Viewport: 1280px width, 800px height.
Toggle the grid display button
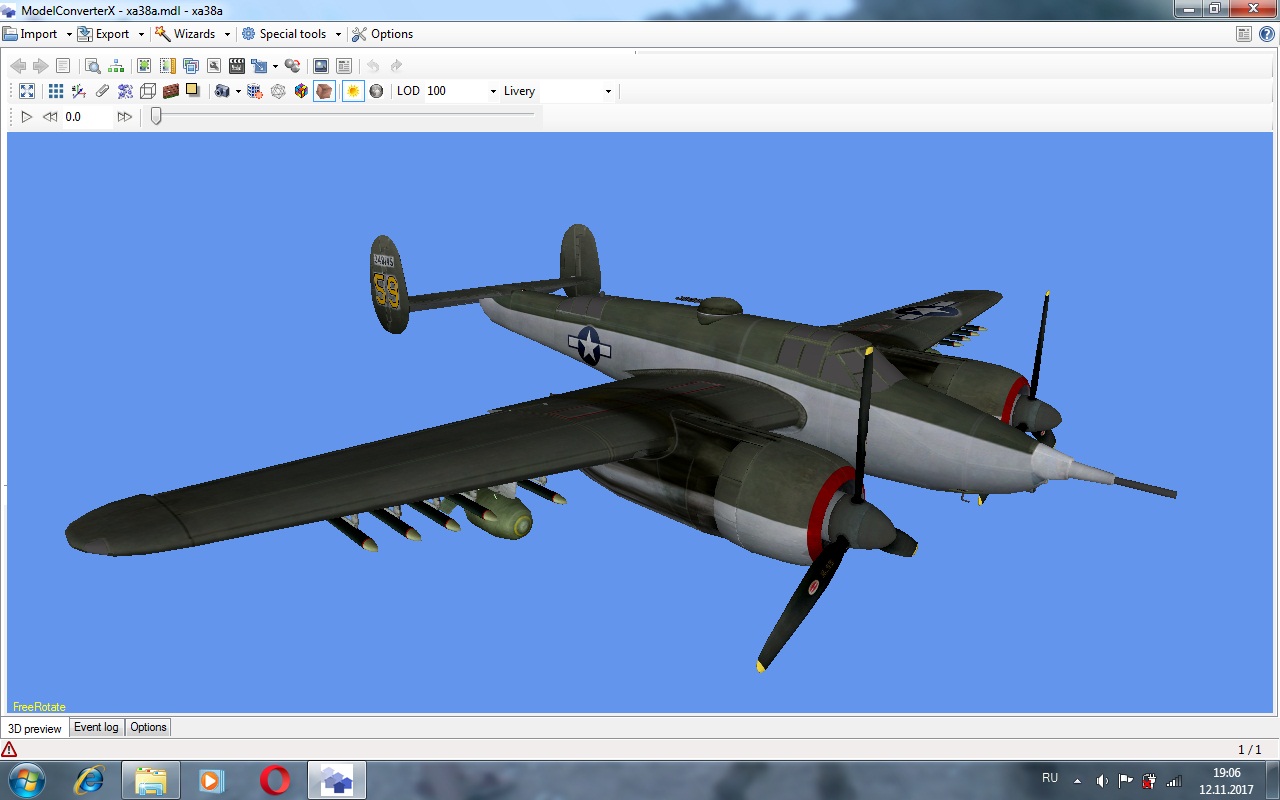(56, 91)
